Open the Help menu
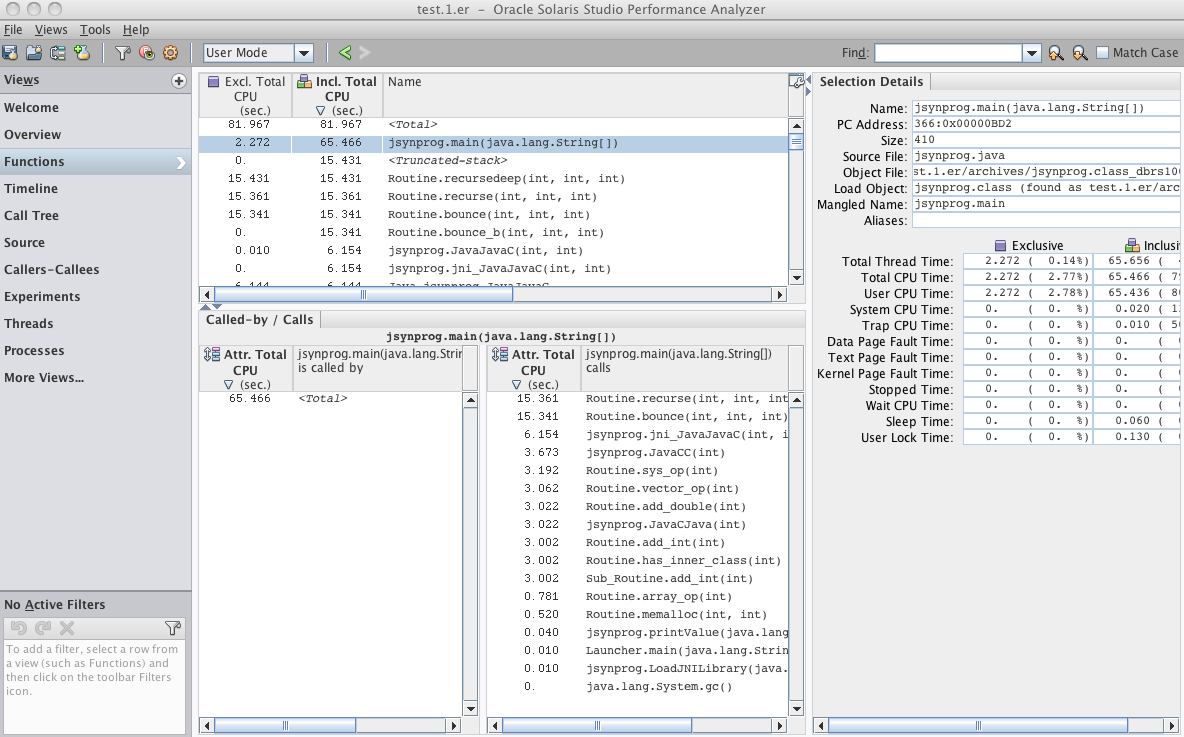Image resolution: width=1184 pixels, height=737 pixels. tap(136, 29)
